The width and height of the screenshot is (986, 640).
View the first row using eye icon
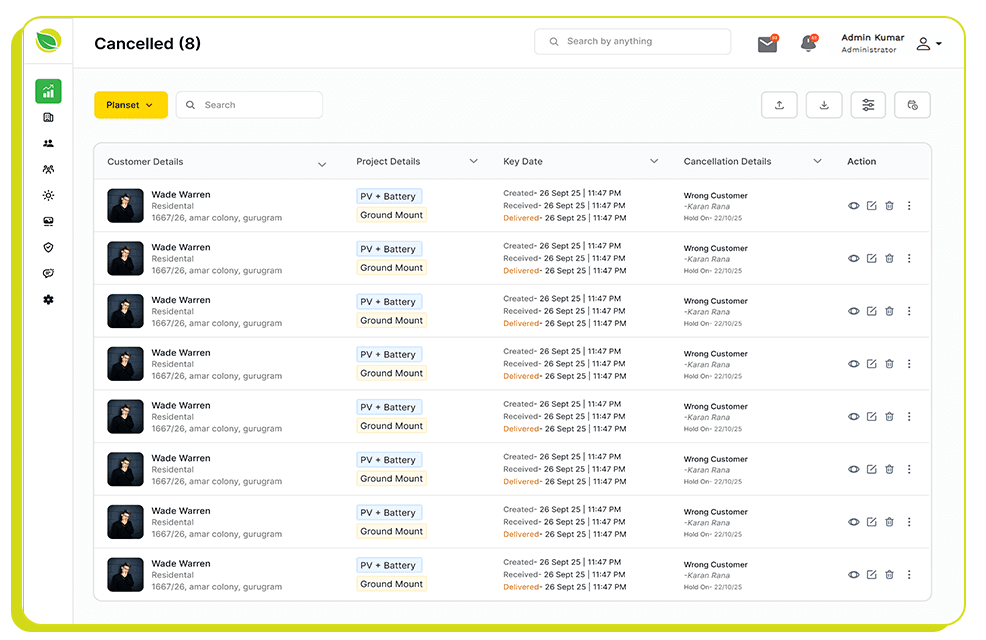point(854,206)
